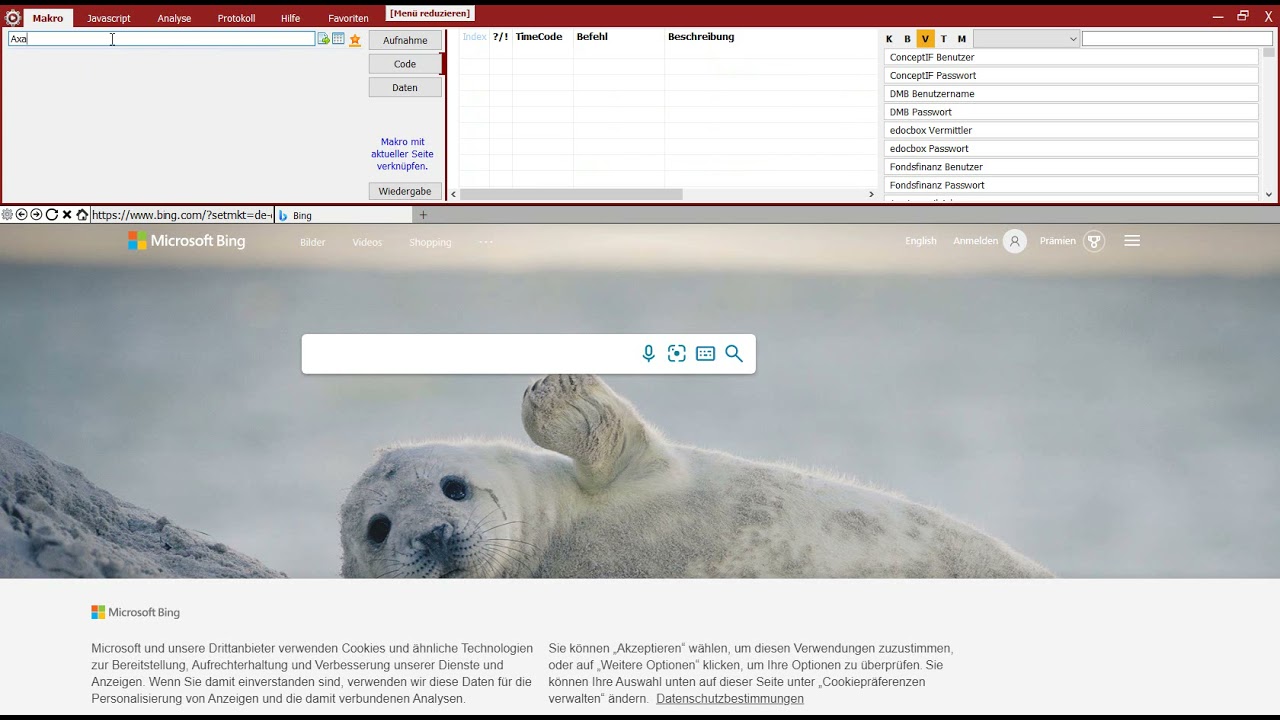Switch to the Javascript tab
This screenshot has width=1280, height=720.
[108, 18]
